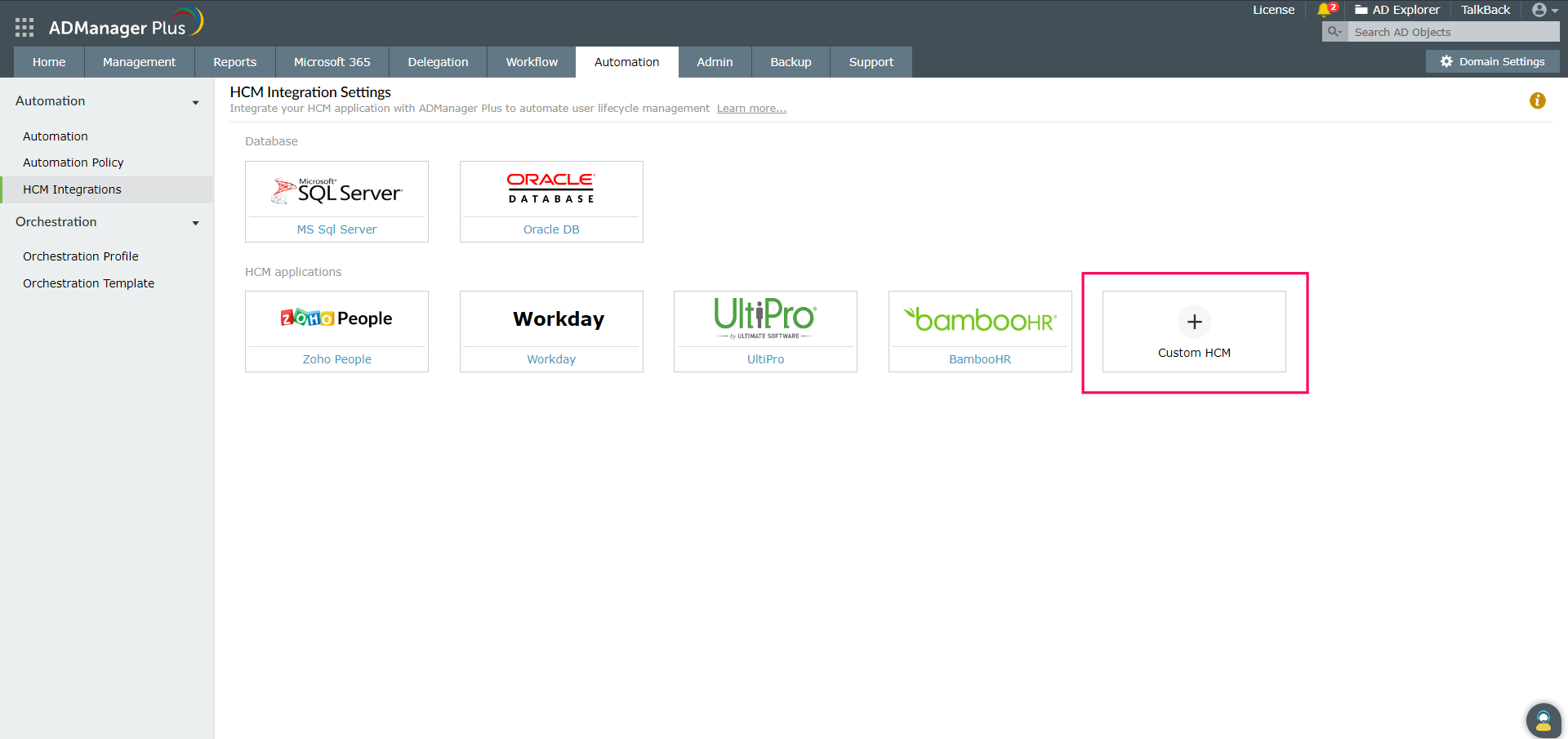This screenshot has width=1568, height=739.
Task: Click the Workday label link
Action: pyautogui.click(x=551, y=359)
